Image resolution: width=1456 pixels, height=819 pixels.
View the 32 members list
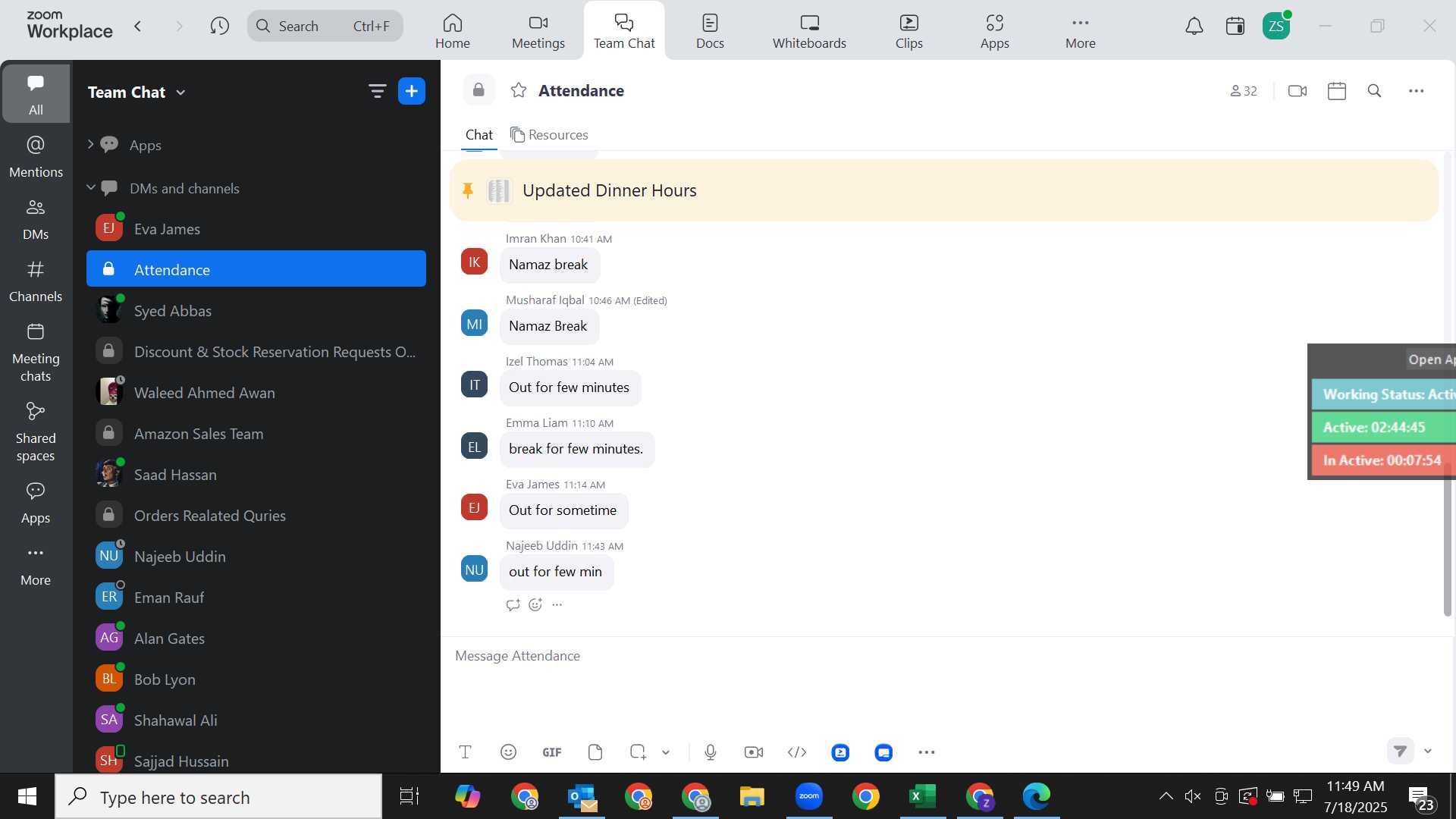(x=1244, y=91)
